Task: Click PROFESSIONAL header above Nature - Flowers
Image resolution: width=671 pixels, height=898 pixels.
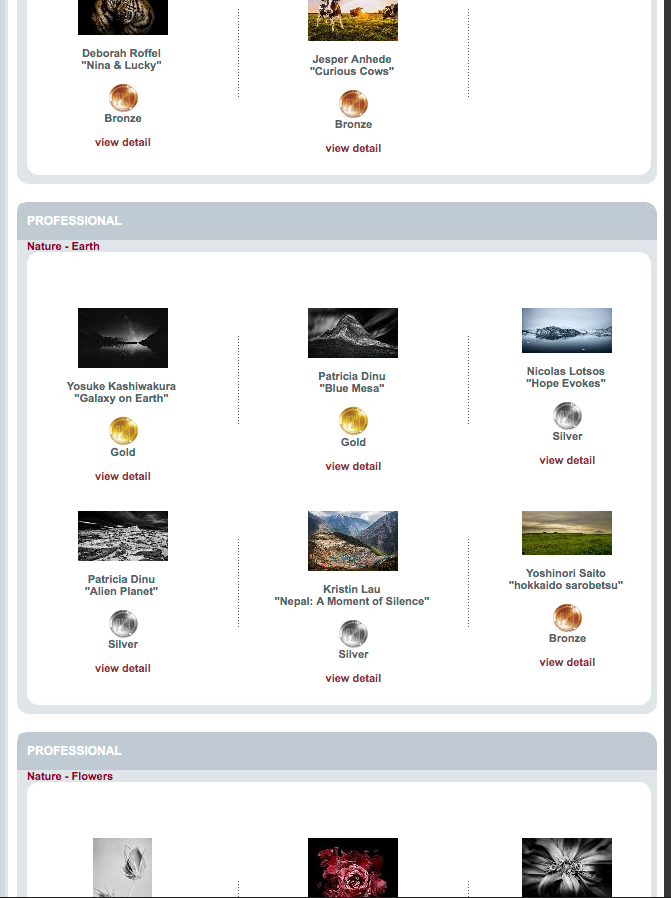Action: coord(74,750)
